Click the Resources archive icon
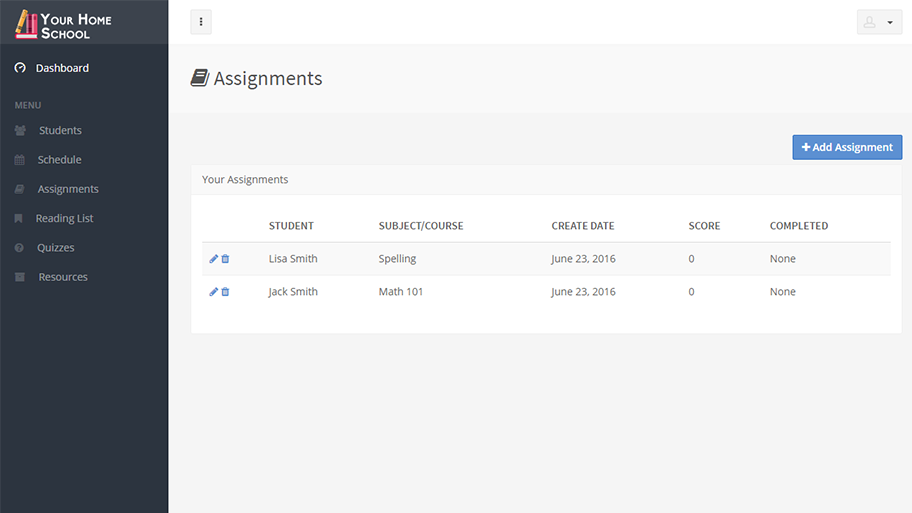912x513 pixels. point(20,277)
